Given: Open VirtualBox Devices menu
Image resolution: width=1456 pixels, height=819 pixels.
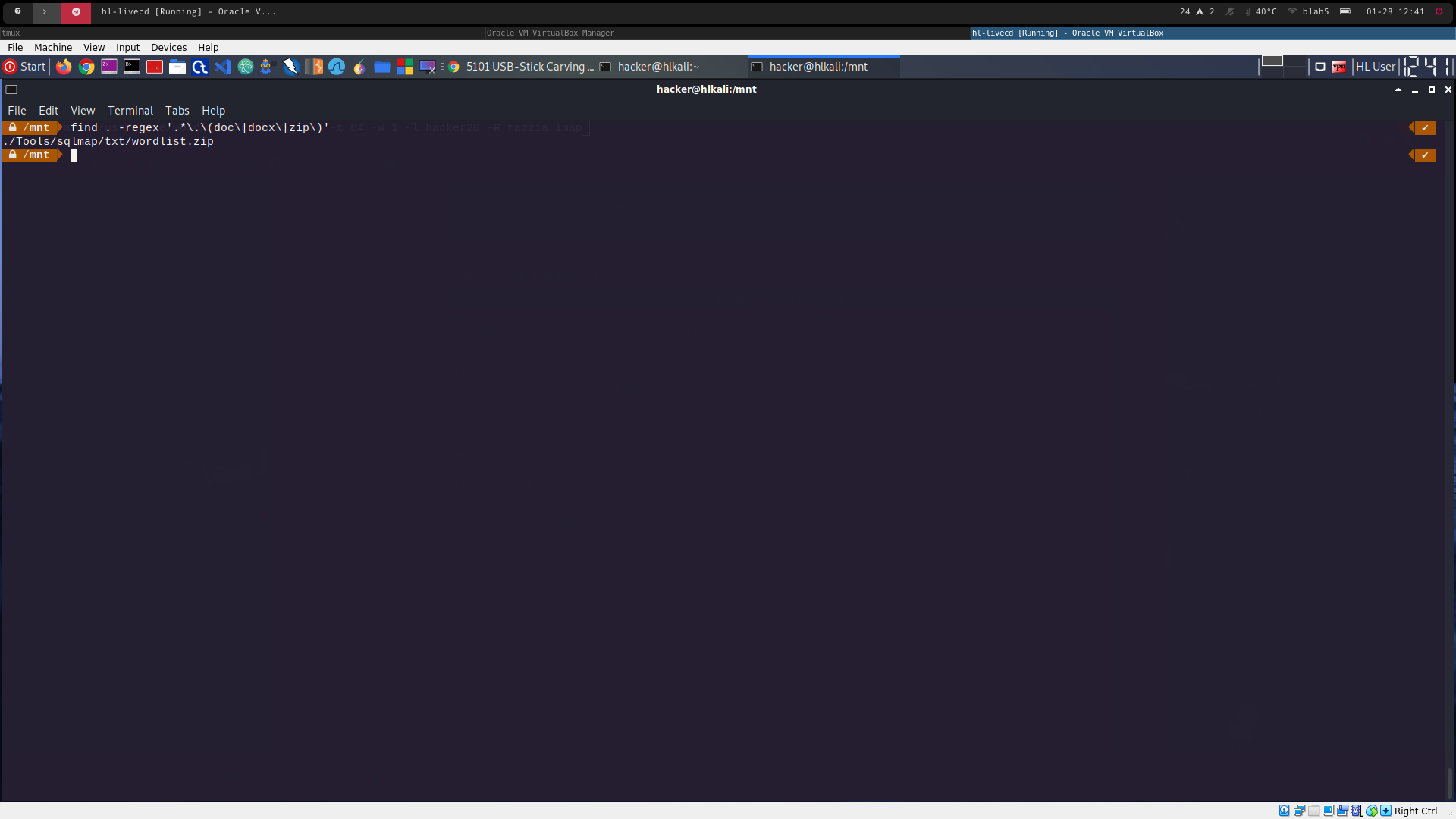Looking at the screenshot, I should tap(168, 47).
